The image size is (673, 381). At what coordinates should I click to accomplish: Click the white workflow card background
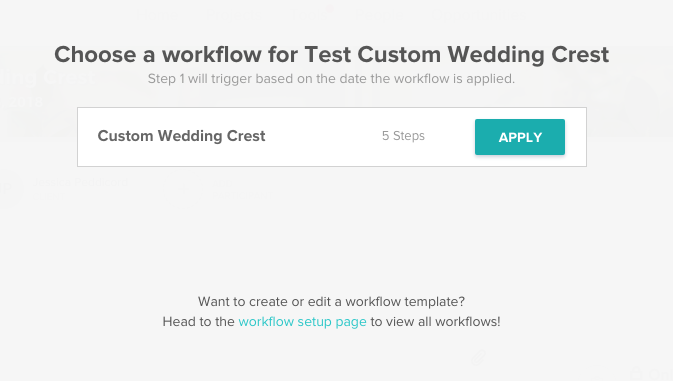(x=332, y=137)
